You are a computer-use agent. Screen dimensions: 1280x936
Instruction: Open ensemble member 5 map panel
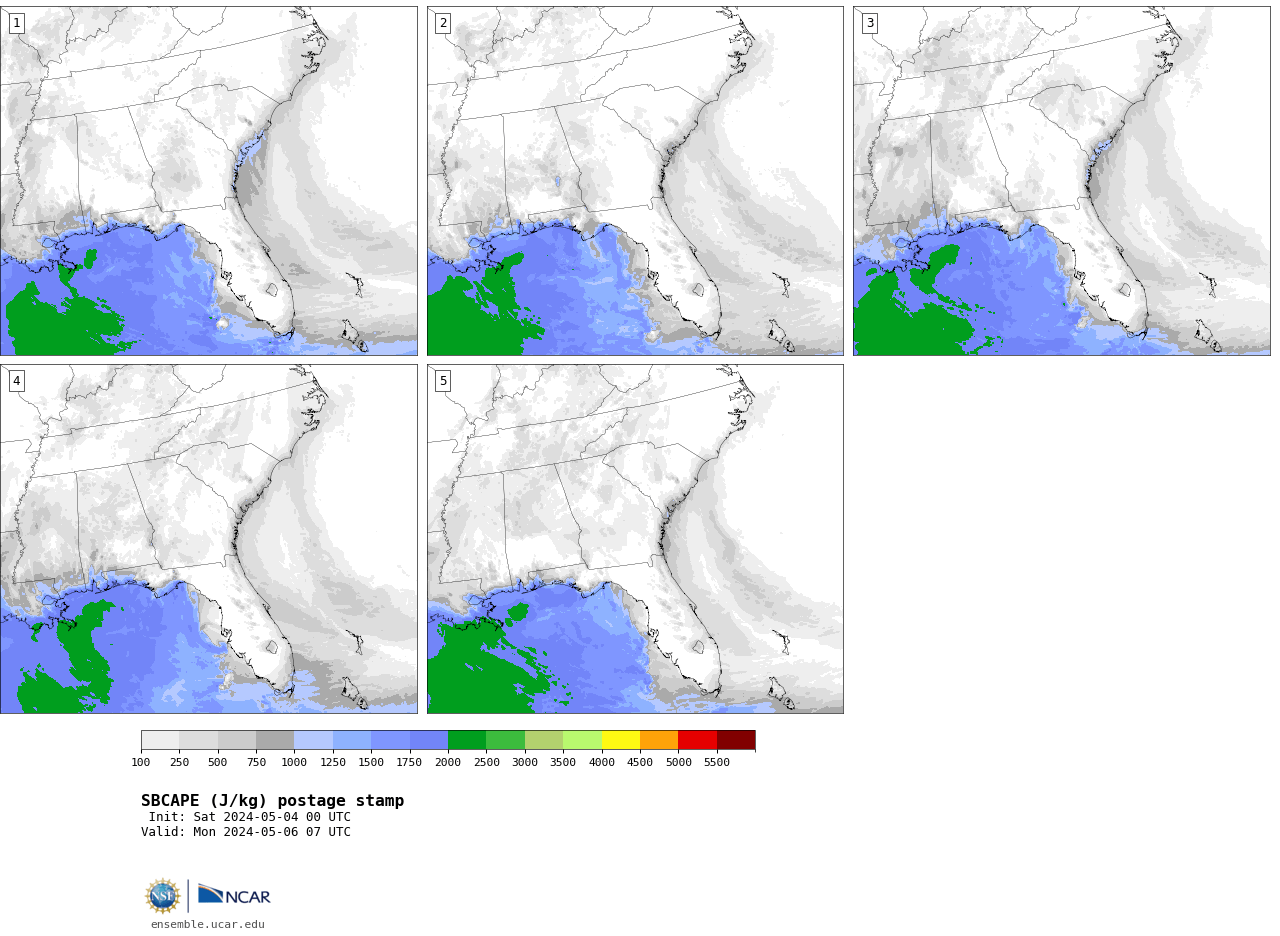coord(635,539)
